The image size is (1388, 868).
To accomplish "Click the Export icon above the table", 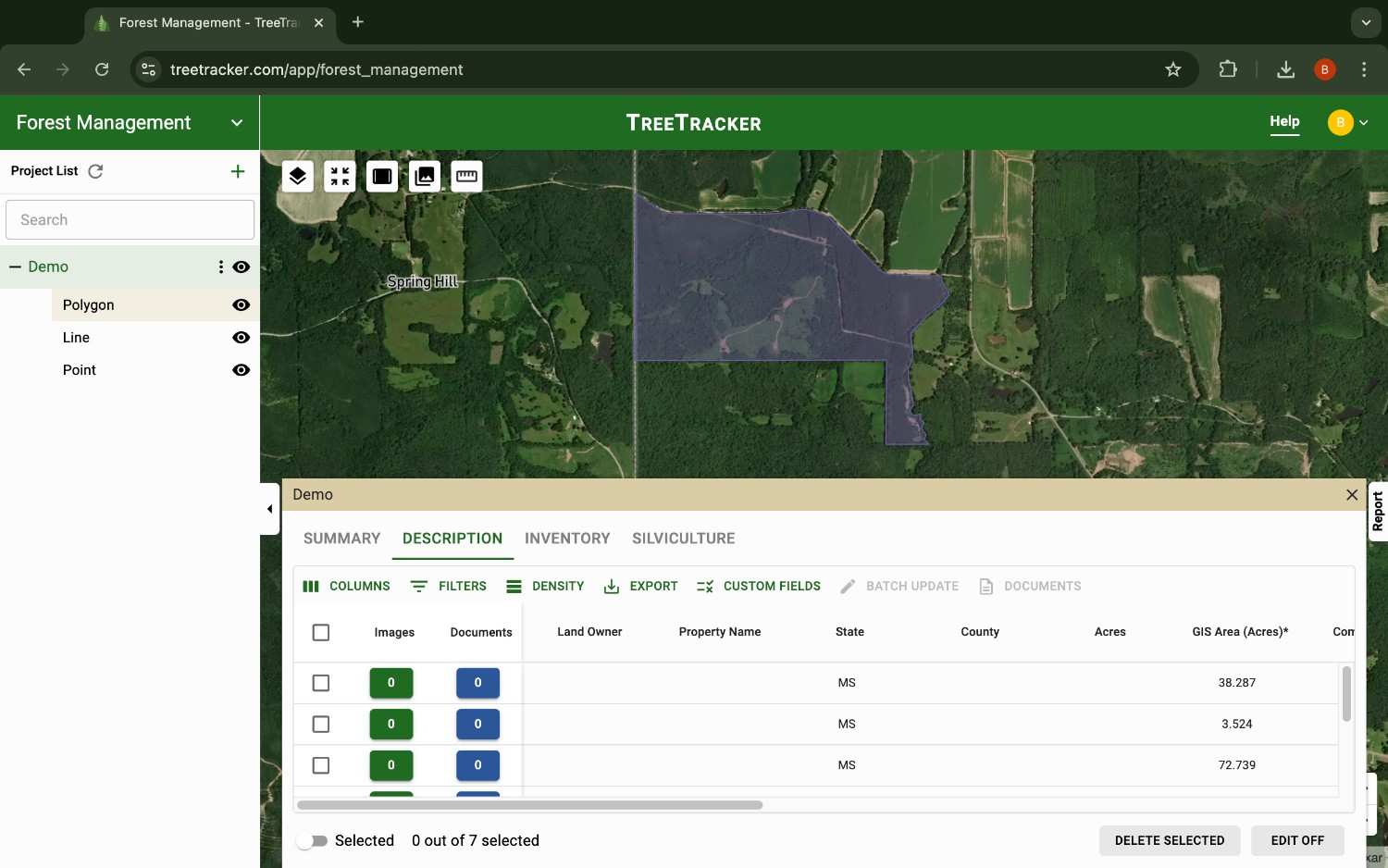I will (x=611, y=586).
